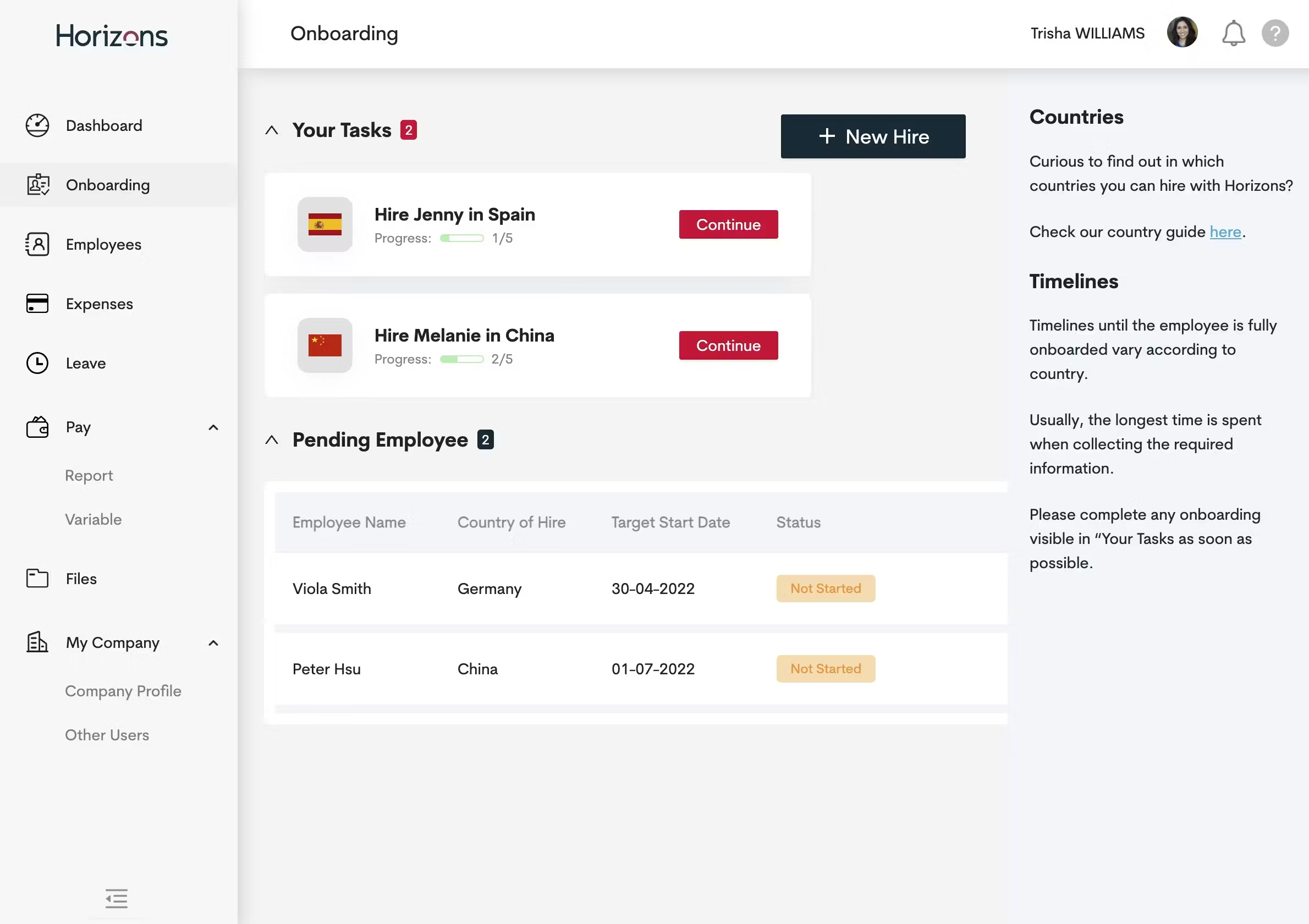Open notifications bell icon
1309x924 pixels.
pos(1233,33)
